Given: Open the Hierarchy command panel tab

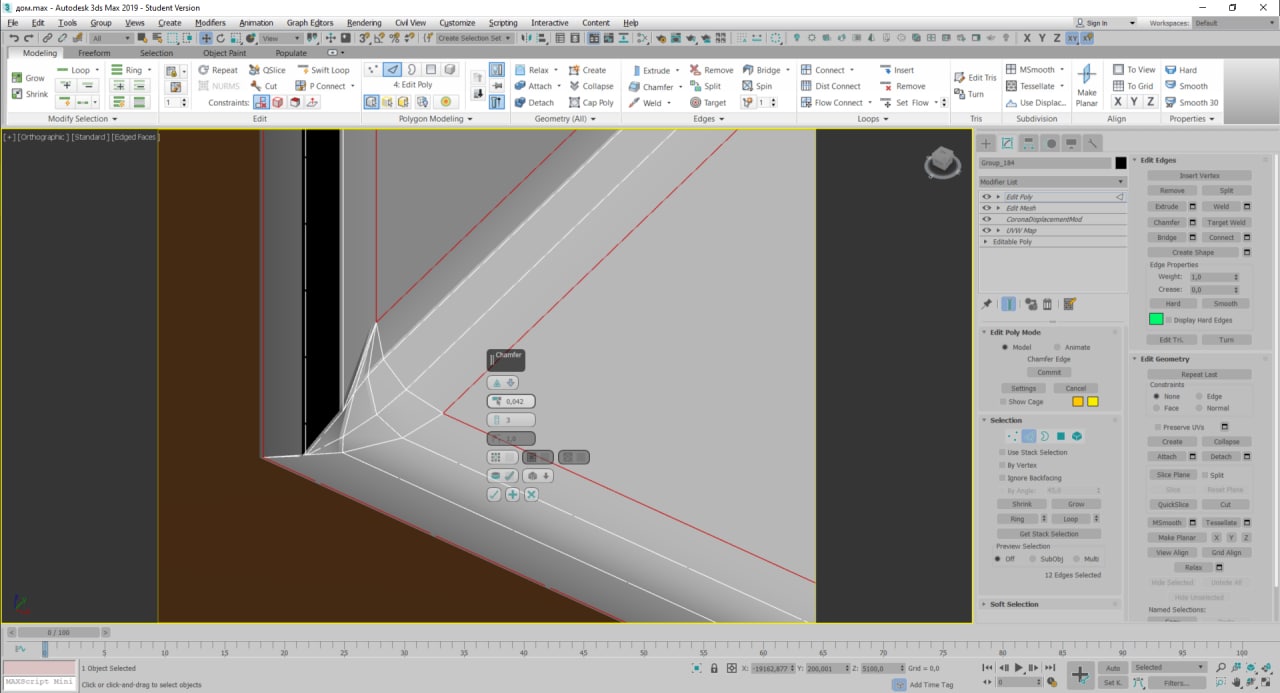Looking at the screenshot, I should point(1028,143).
